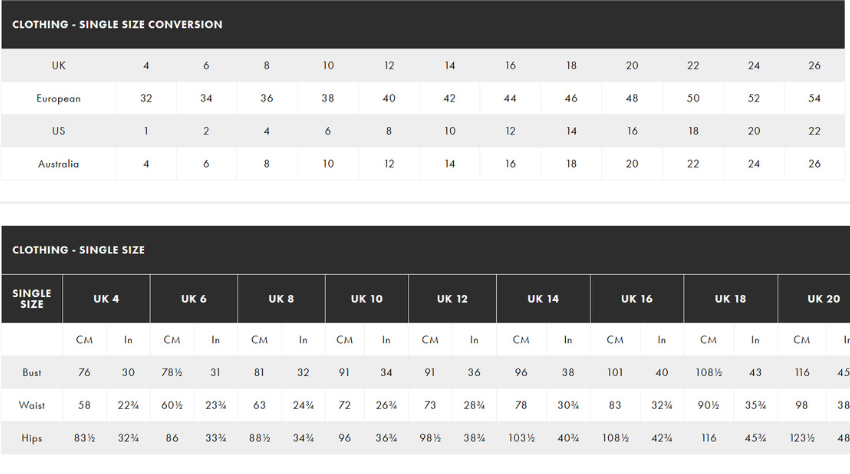Click the Waist row label
The image size is (850, 474).
[32, 405]
